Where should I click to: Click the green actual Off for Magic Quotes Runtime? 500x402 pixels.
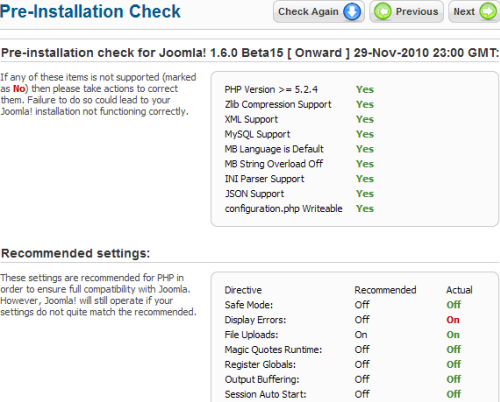454,349
